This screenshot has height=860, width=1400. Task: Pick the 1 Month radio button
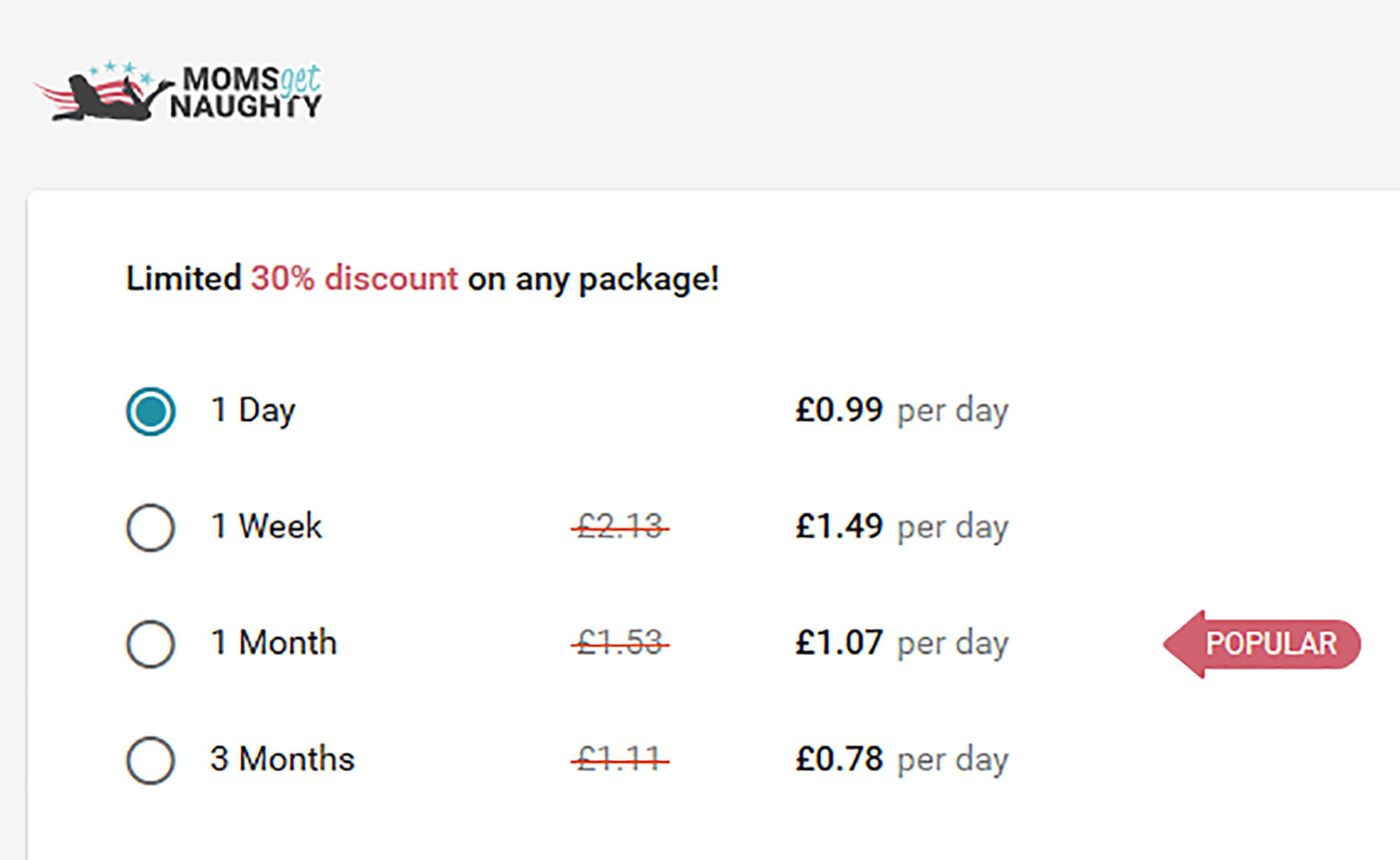[x=150, y=644]
